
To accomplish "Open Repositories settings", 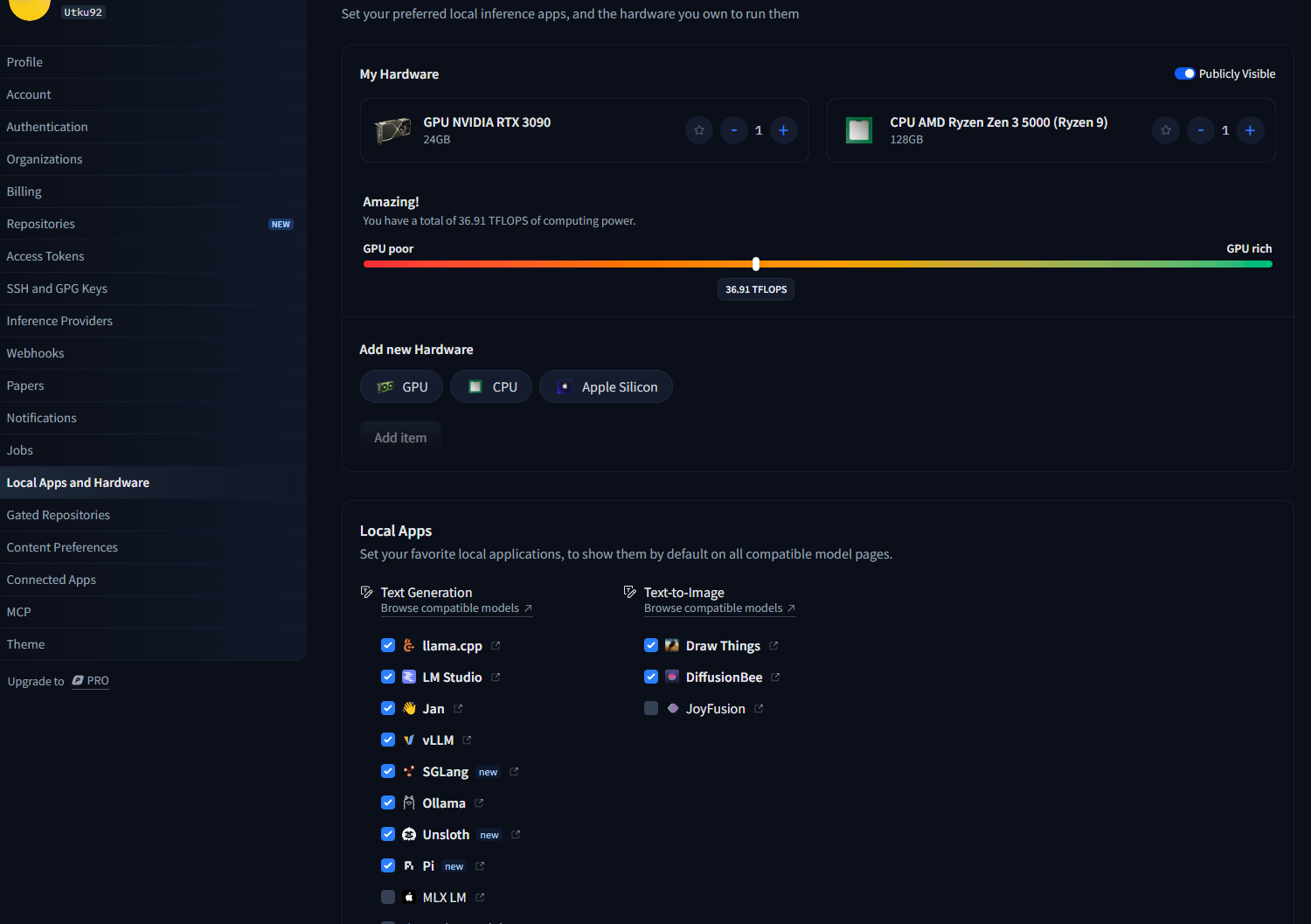I will pyautogui.click(x=153, y=224).
